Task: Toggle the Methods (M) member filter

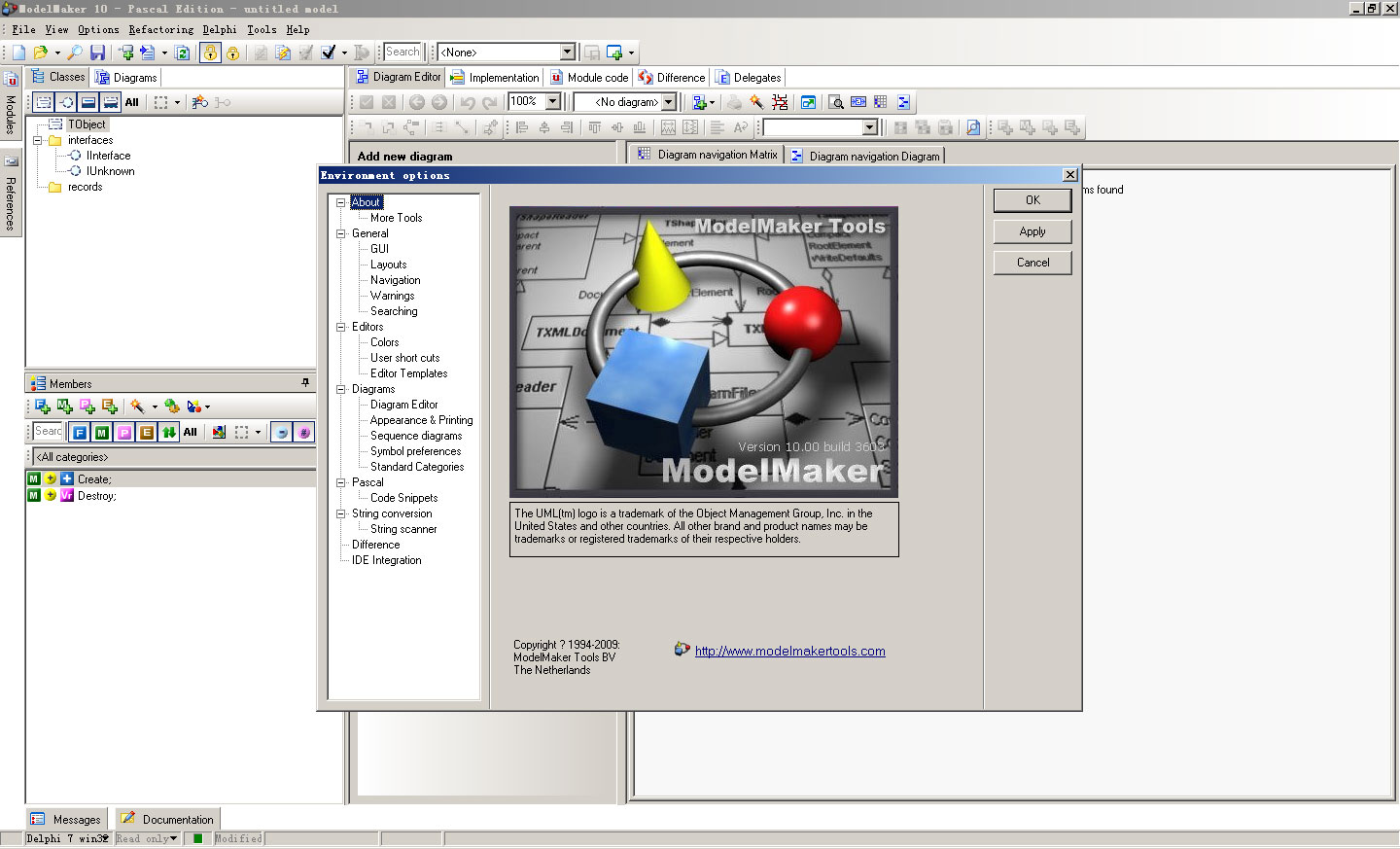Action: (102, 432)
